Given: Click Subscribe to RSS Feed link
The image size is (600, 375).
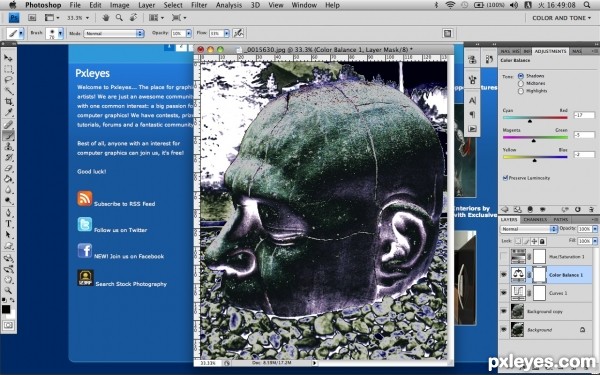Looking at the screenshot, I should click(124, 204).
